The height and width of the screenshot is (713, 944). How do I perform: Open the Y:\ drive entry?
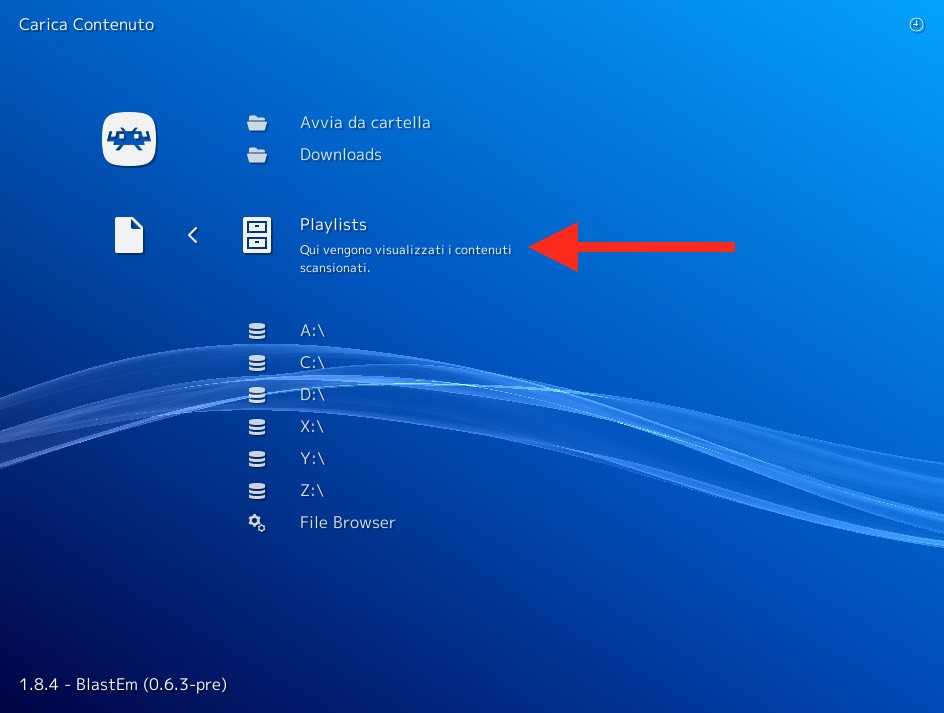tap(312, 458)
